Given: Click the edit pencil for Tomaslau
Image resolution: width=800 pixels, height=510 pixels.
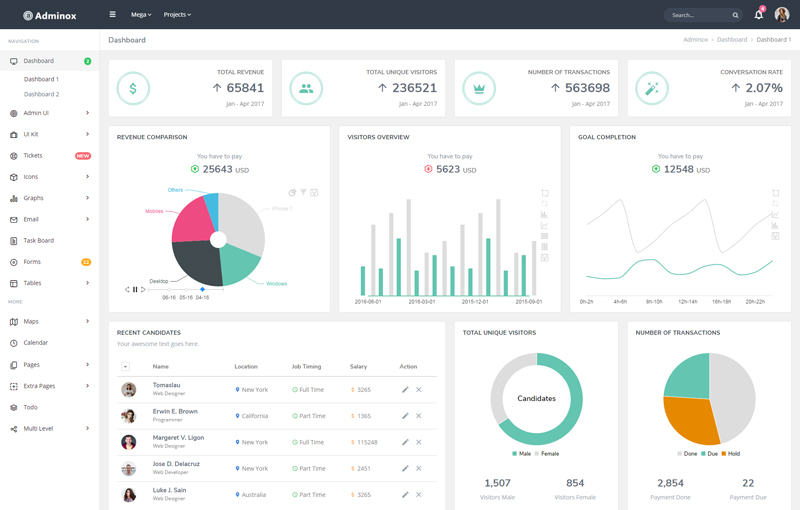Looking at the screenshot, I should click(x=405, y=390).
